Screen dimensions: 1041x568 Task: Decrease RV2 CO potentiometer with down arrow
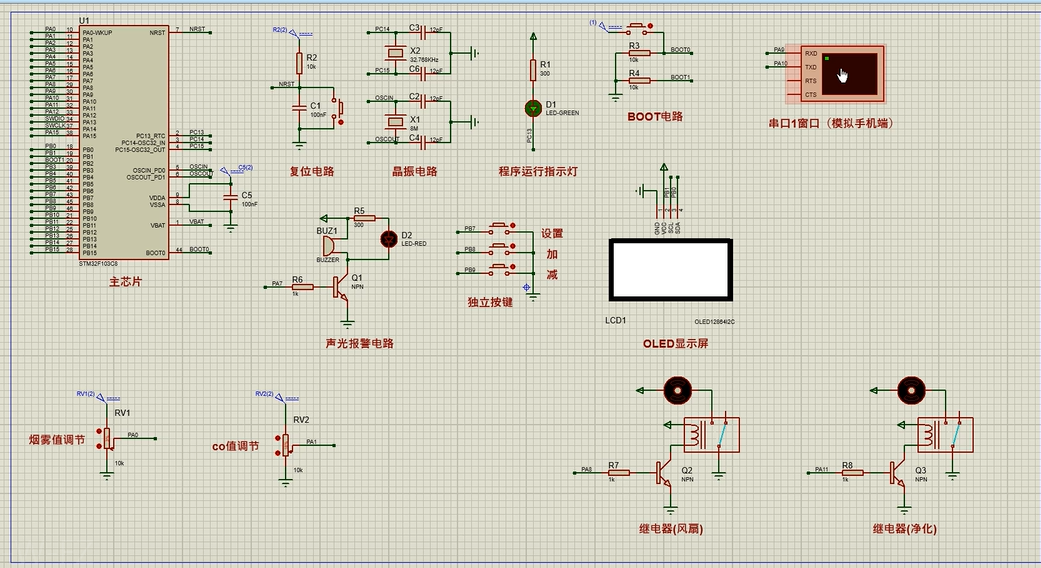279,453
